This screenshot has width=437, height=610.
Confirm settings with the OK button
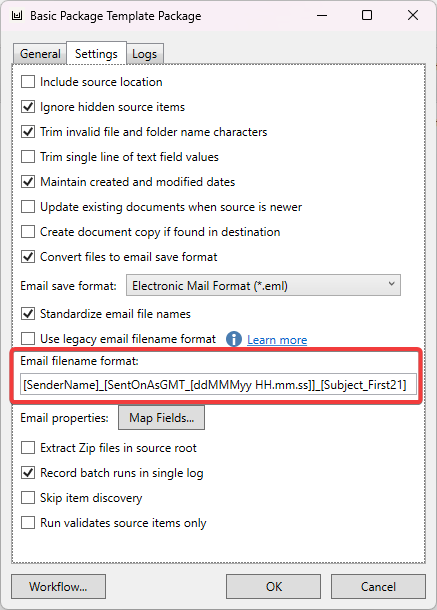(x=274, y=586)
